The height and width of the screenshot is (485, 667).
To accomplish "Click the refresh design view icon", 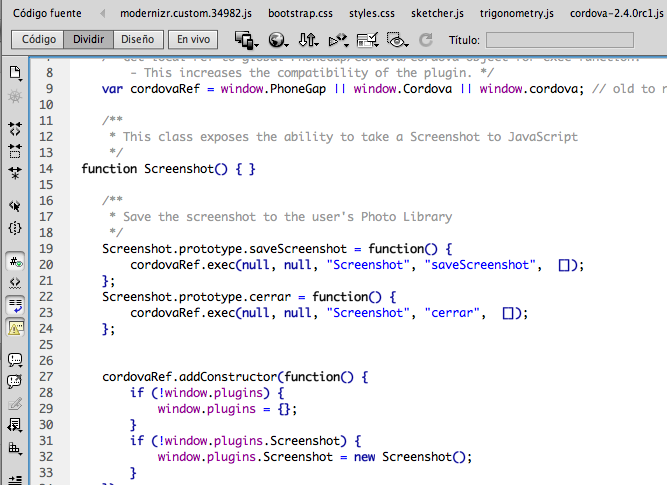I will [426, 41].
